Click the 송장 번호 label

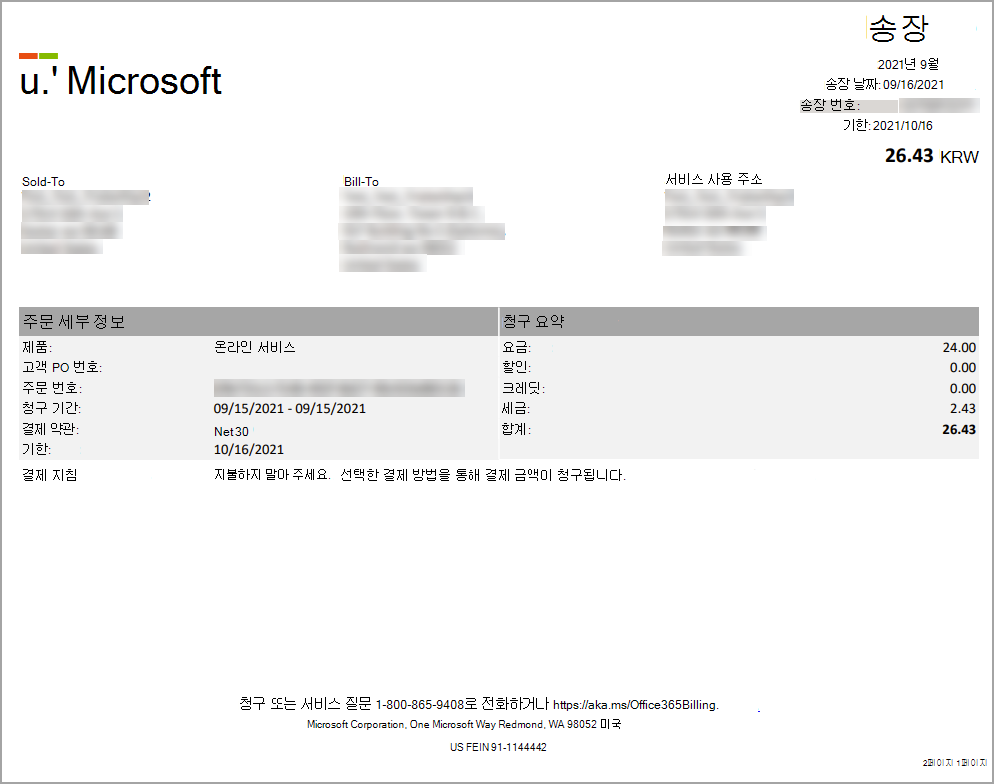tap(830, 105)
